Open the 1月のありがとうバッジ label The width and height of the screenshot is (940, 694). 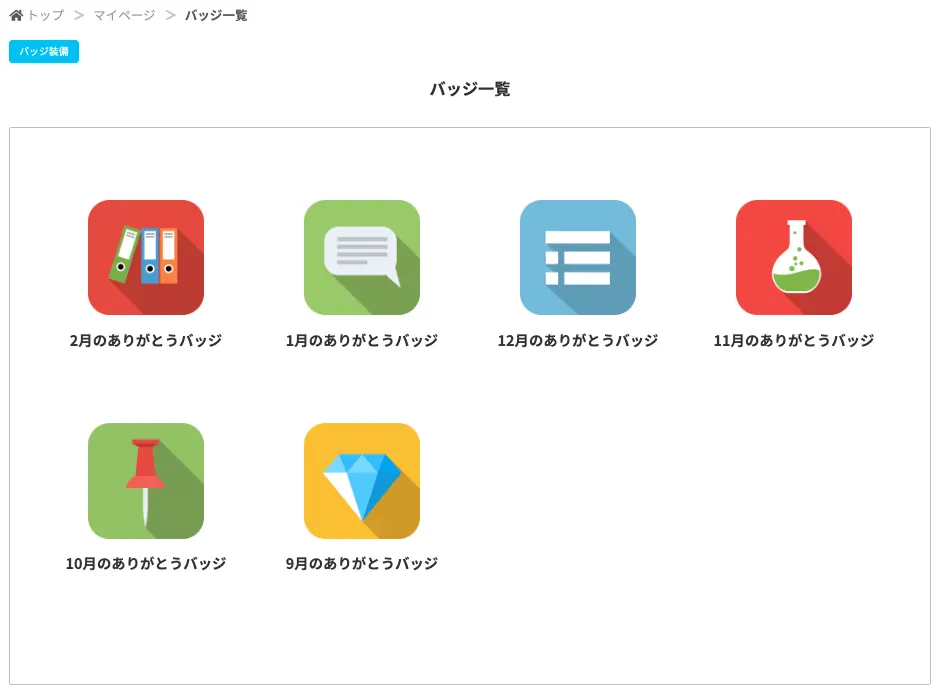tap(362, 340)
